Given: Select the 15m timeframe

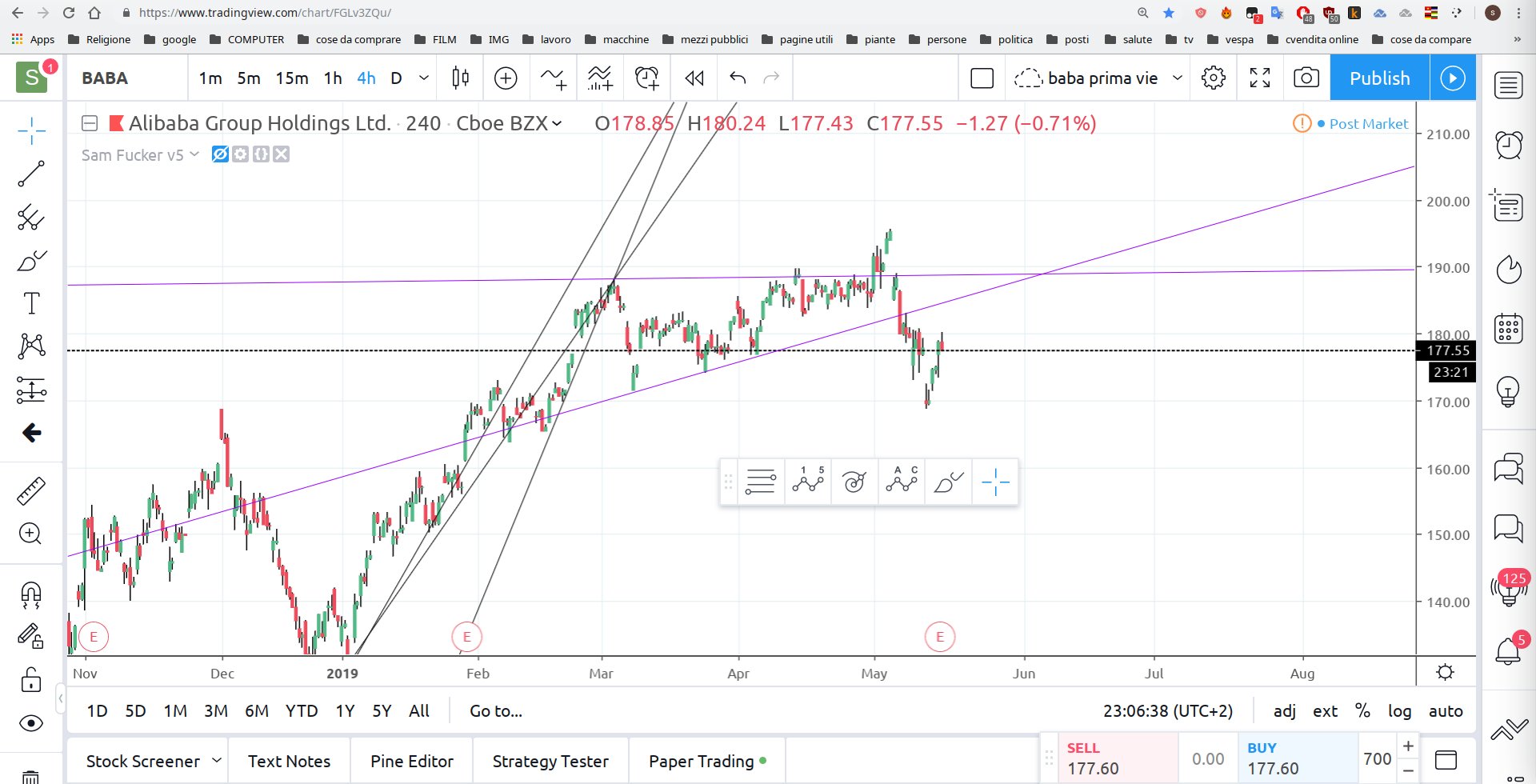Looking at the screenshot, I should tap(292, 78).
